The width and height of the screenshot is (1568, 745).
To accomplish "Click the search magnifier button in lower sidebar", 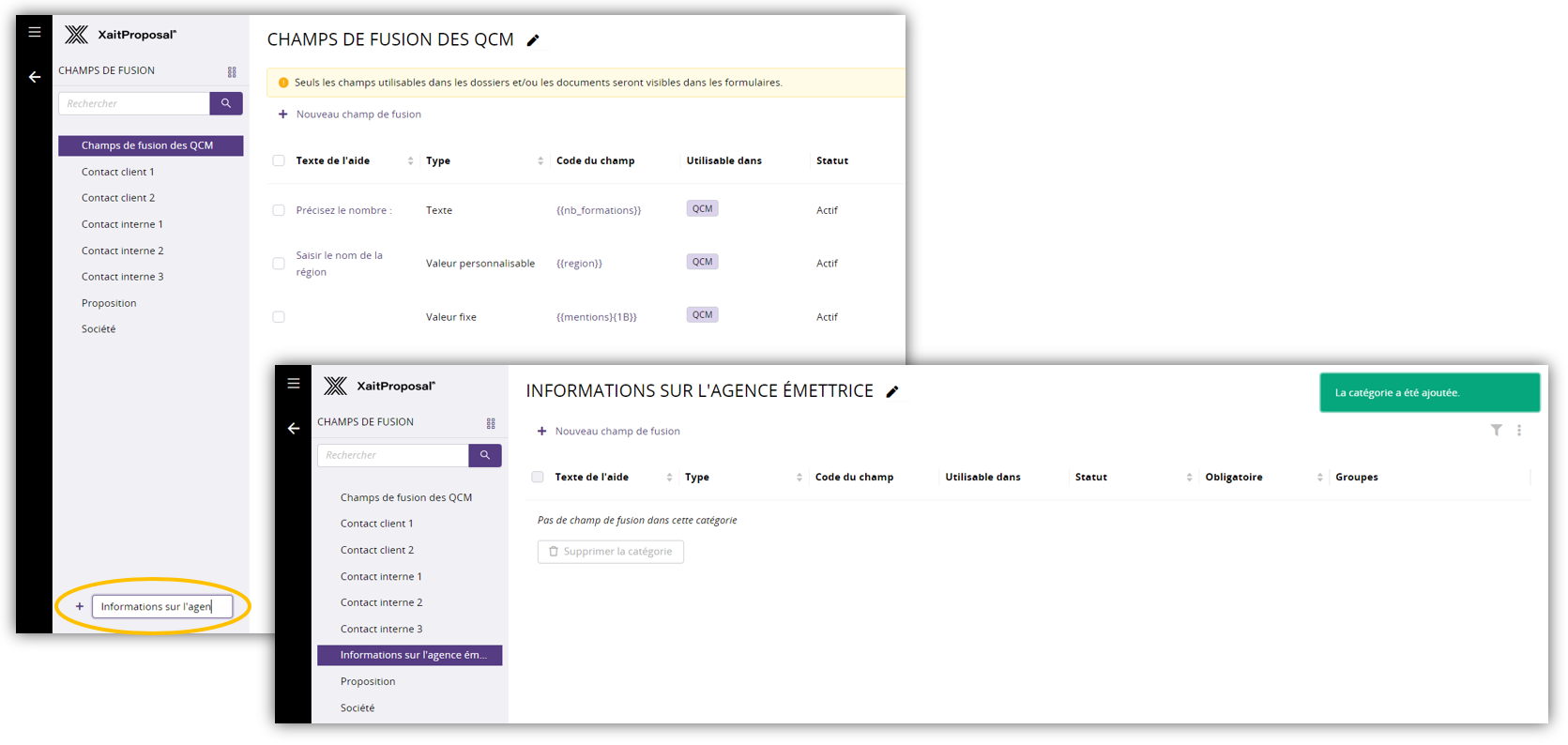I will click(485, 455).
